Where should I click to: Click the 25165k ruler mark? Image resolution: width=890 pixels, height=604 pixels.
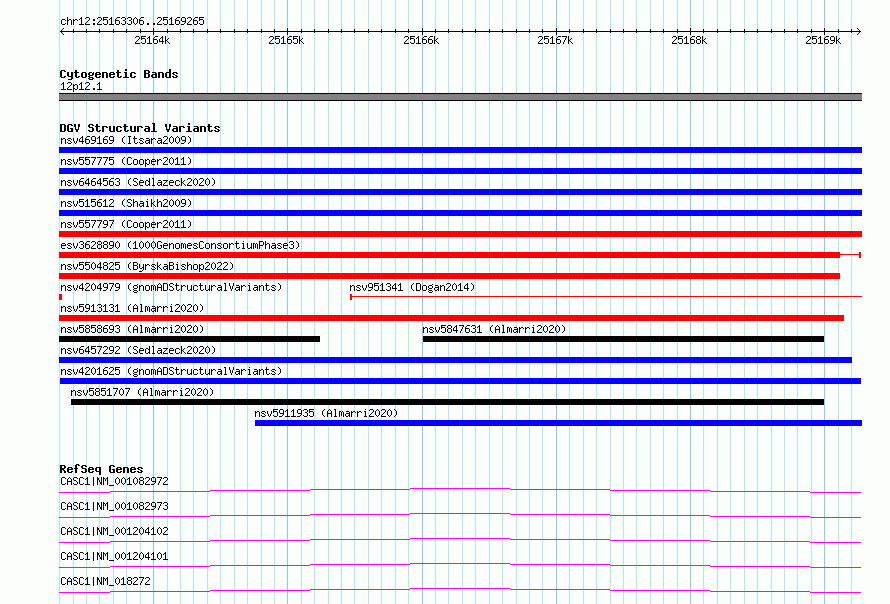tap(286, 40)
